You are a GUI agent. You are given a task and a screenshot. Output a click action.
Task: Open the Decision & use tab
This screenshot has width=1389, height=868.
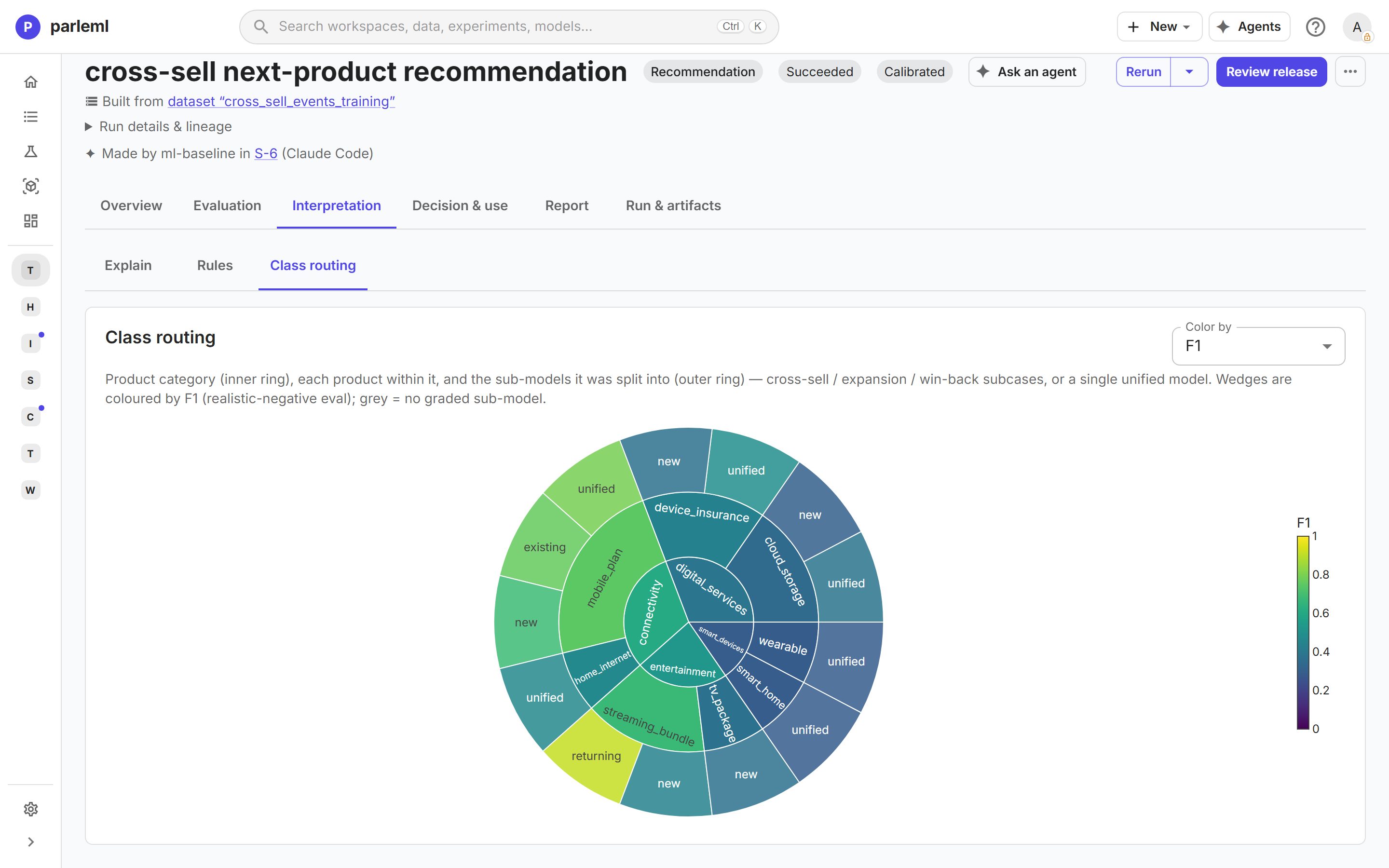tap(460, 205)
